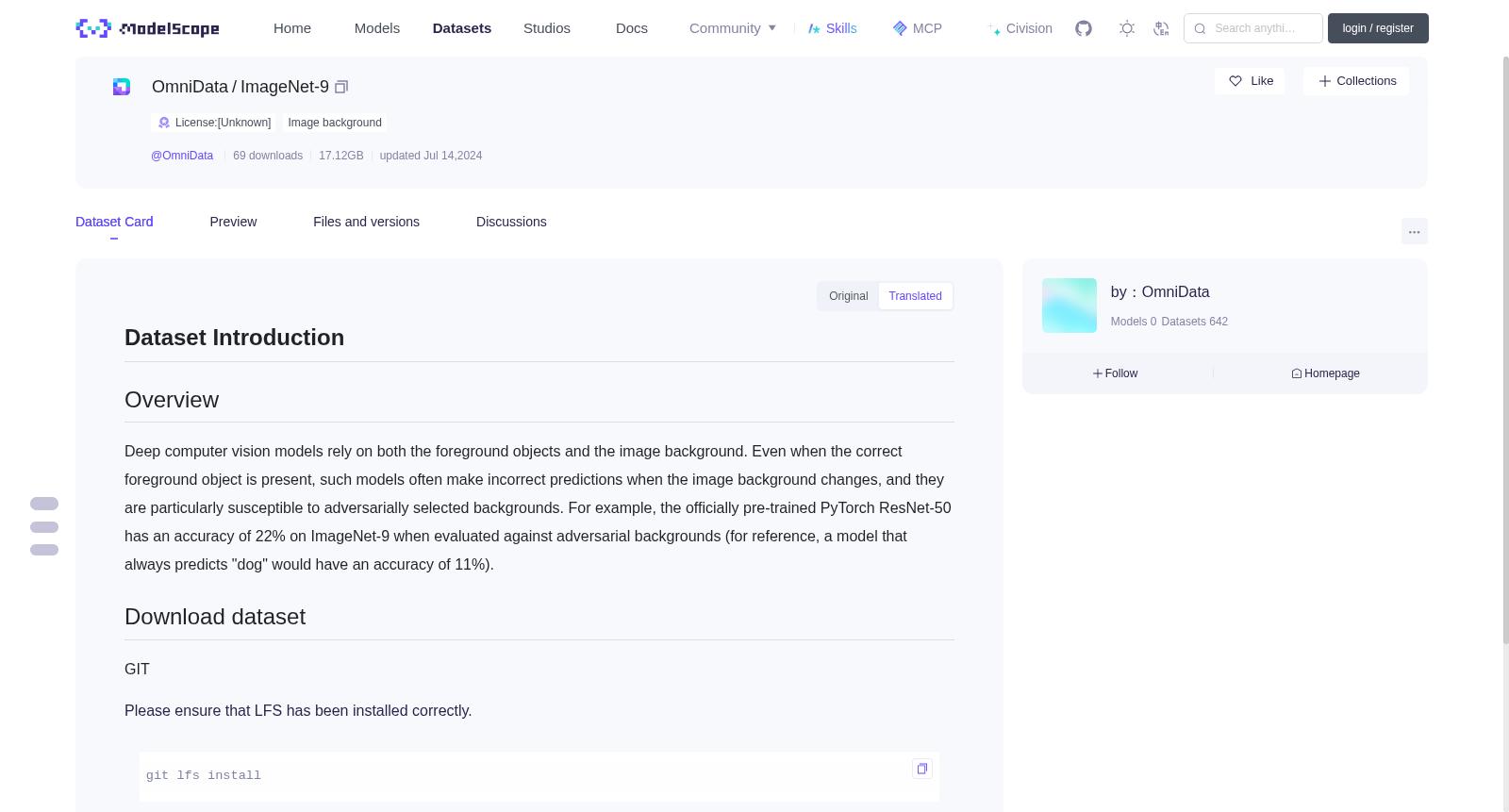Click the 69 downloads count

[x=268, y=156]
